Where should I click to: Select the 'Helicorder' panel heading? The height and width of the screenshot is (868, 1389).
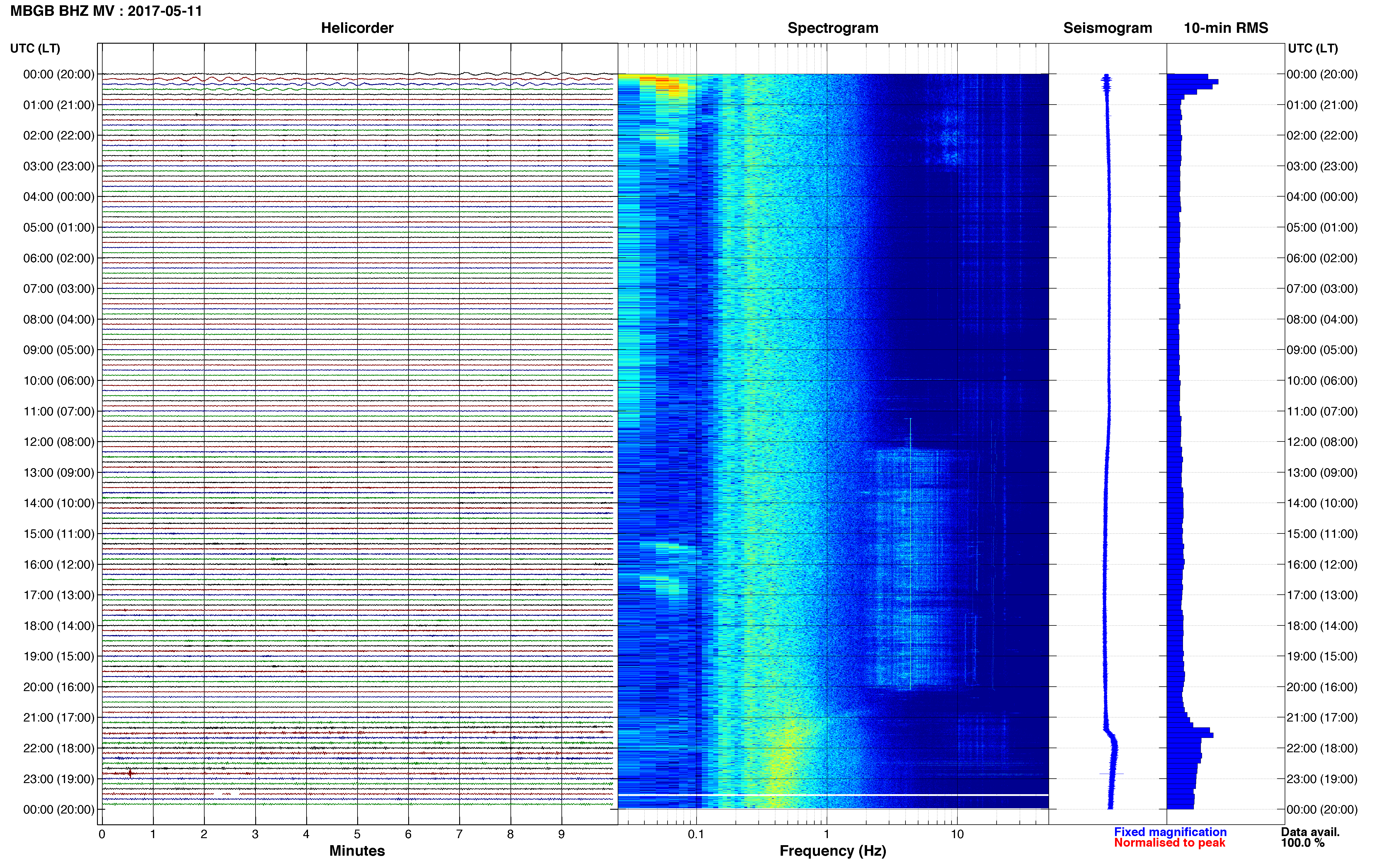(x=357, y=28)
